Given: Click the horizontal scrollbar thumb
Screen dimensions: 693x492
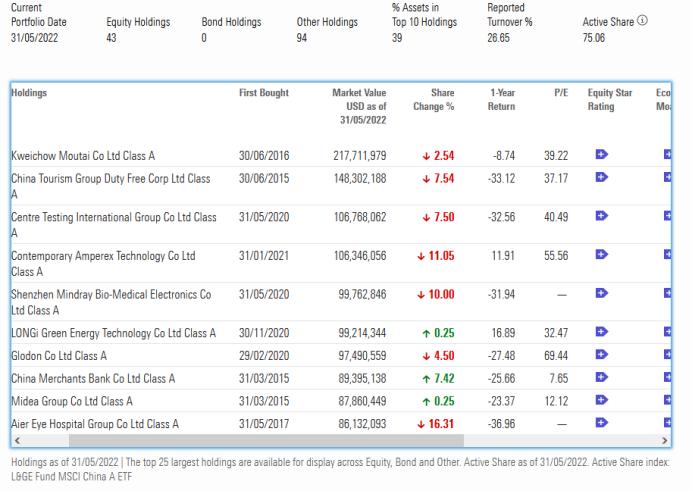Looking at the screenshot, I should pos(266,440).
